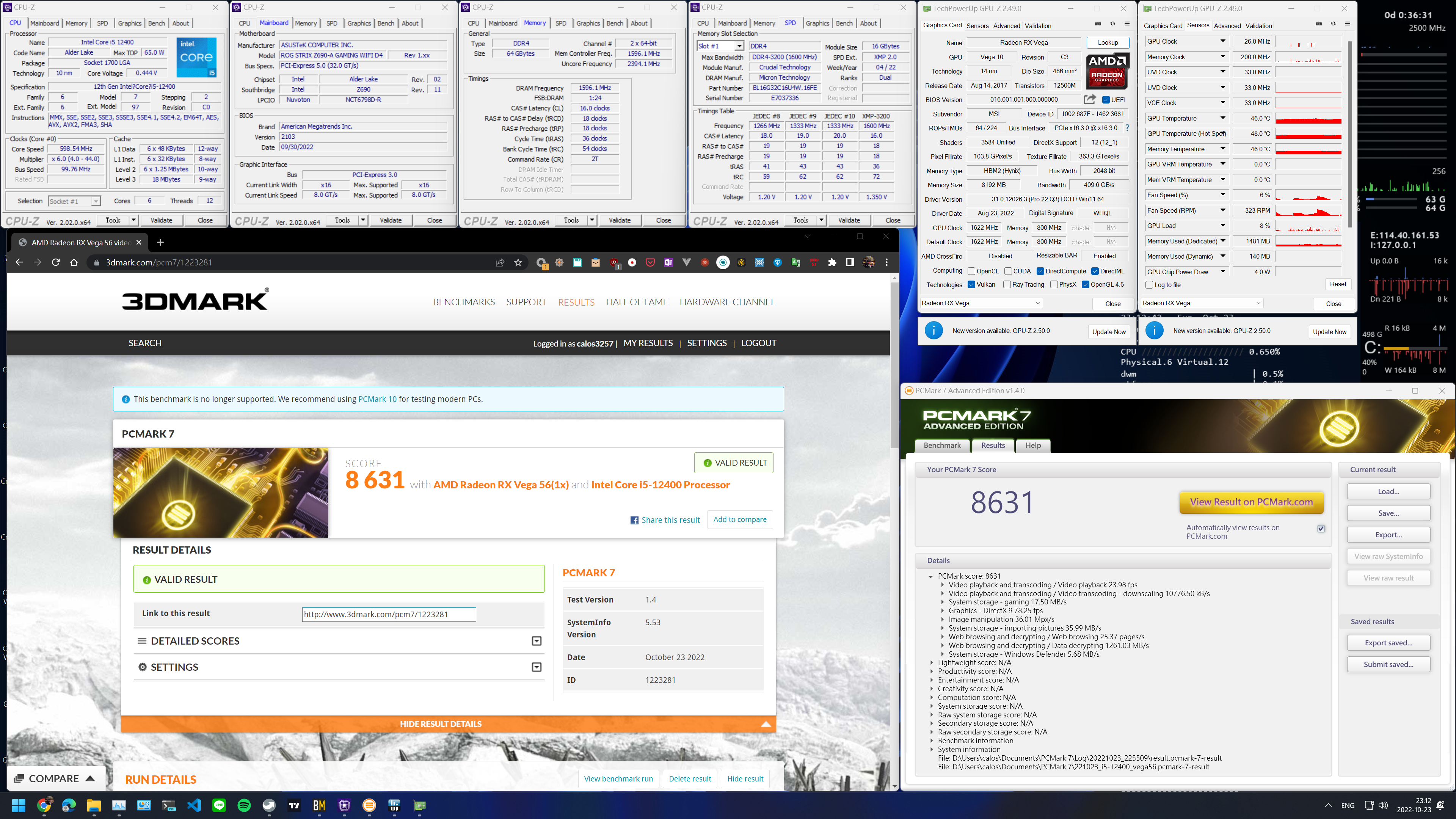Open hamburger menu in GPU-Z Sensors window
The image size is (1456, 819).
(1348, 24)
